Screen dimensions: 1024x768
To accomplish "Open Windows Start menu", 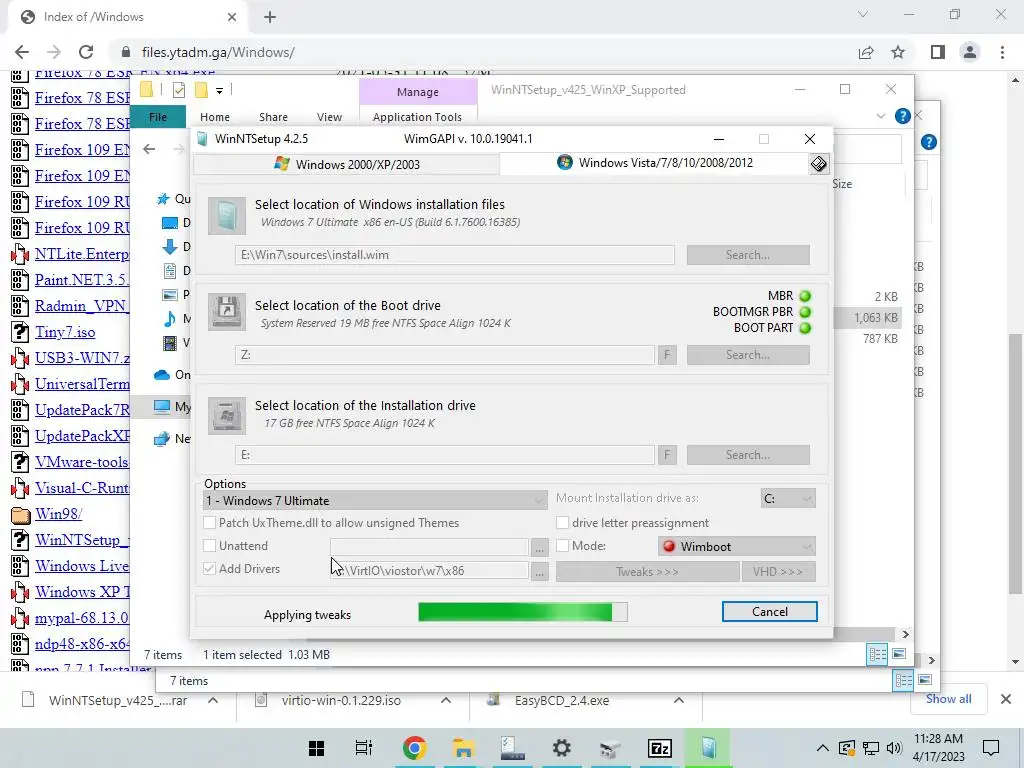I will coord(316,748).
